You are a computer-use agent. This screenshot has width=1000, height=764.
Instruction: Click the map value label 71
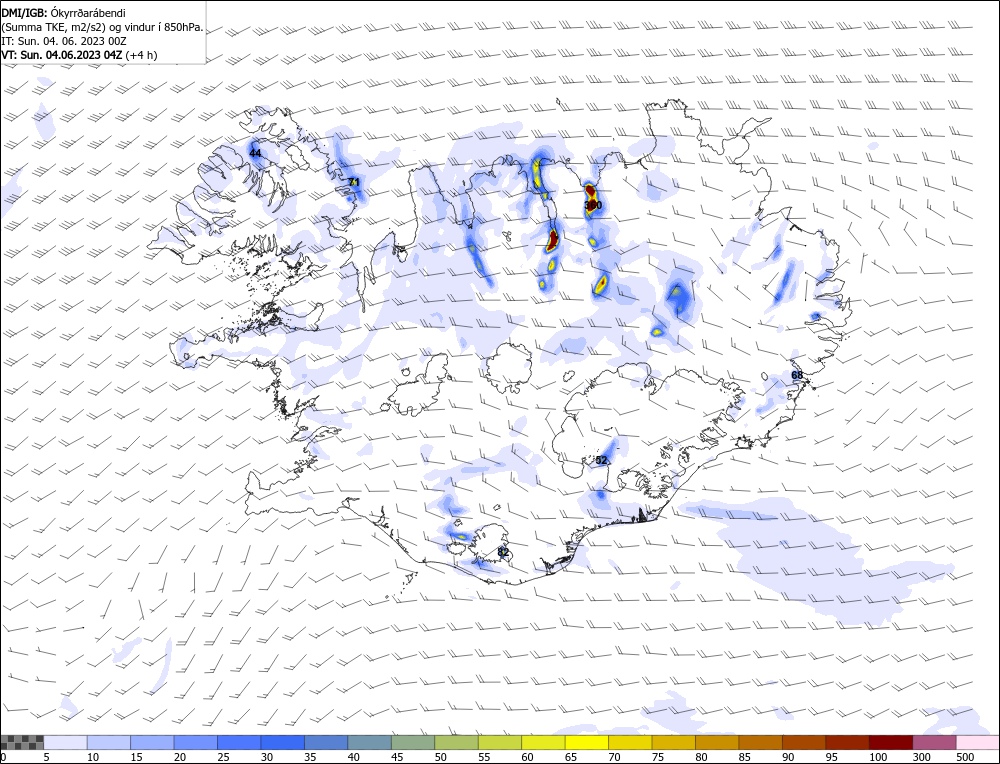[x=355, y=182]
